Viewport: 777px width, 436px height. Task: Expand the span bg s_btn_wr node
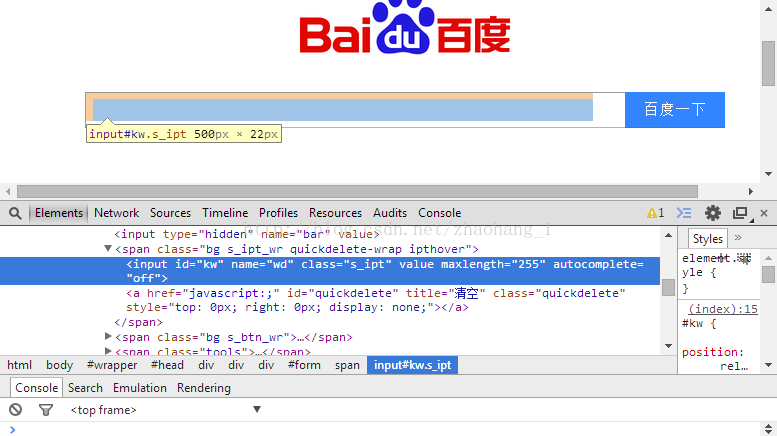pyautogui.click(x=108, y=336)
